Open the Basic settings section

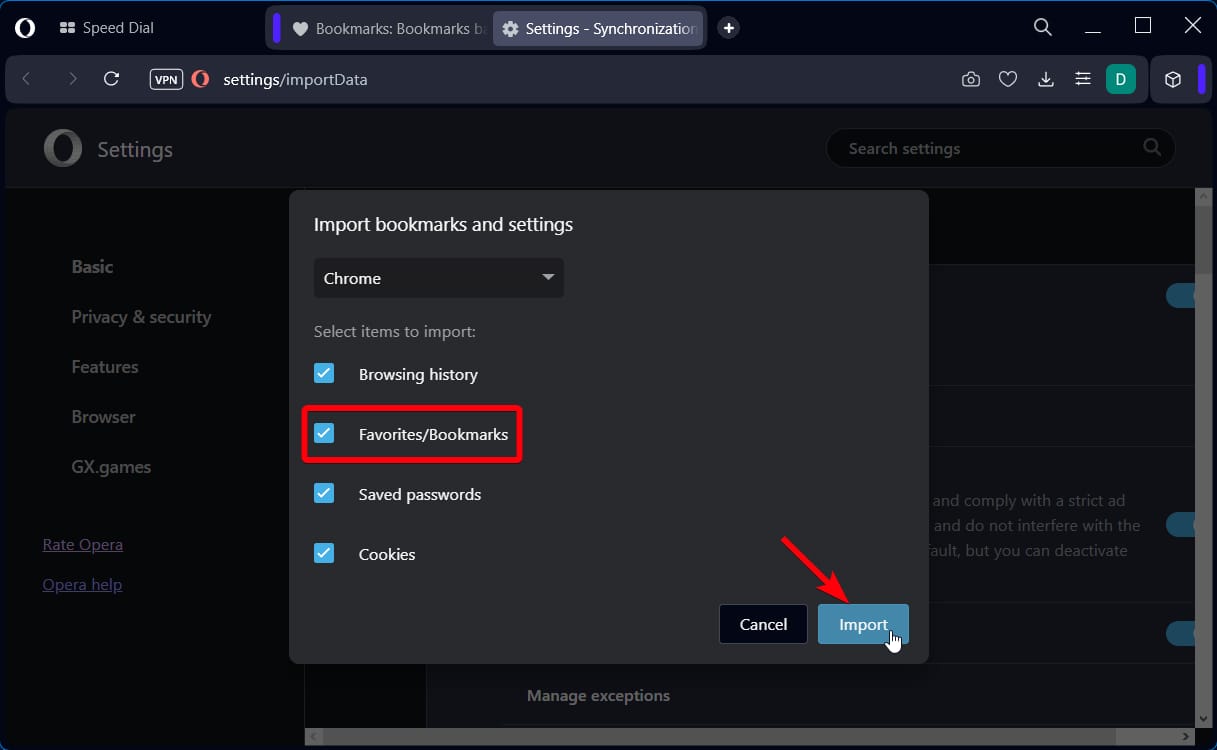coord(92,267)
